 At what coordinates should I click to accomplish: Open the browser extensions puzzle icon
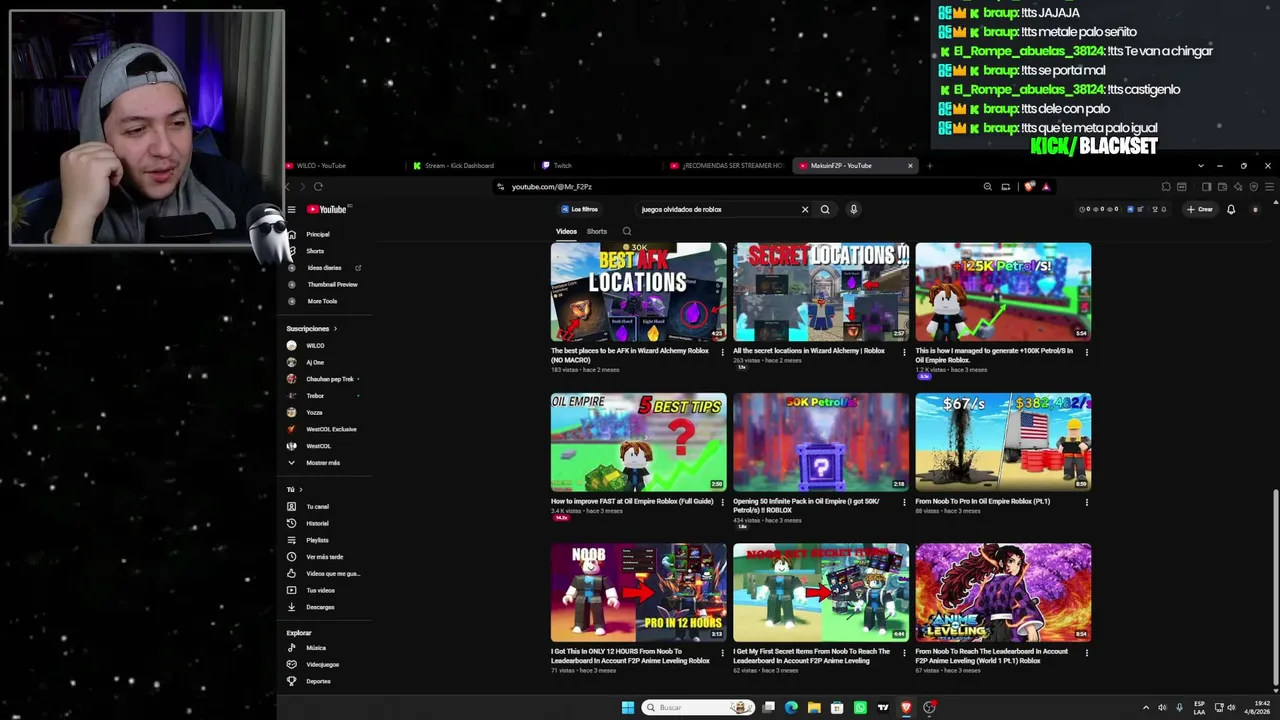(1166, 187)
